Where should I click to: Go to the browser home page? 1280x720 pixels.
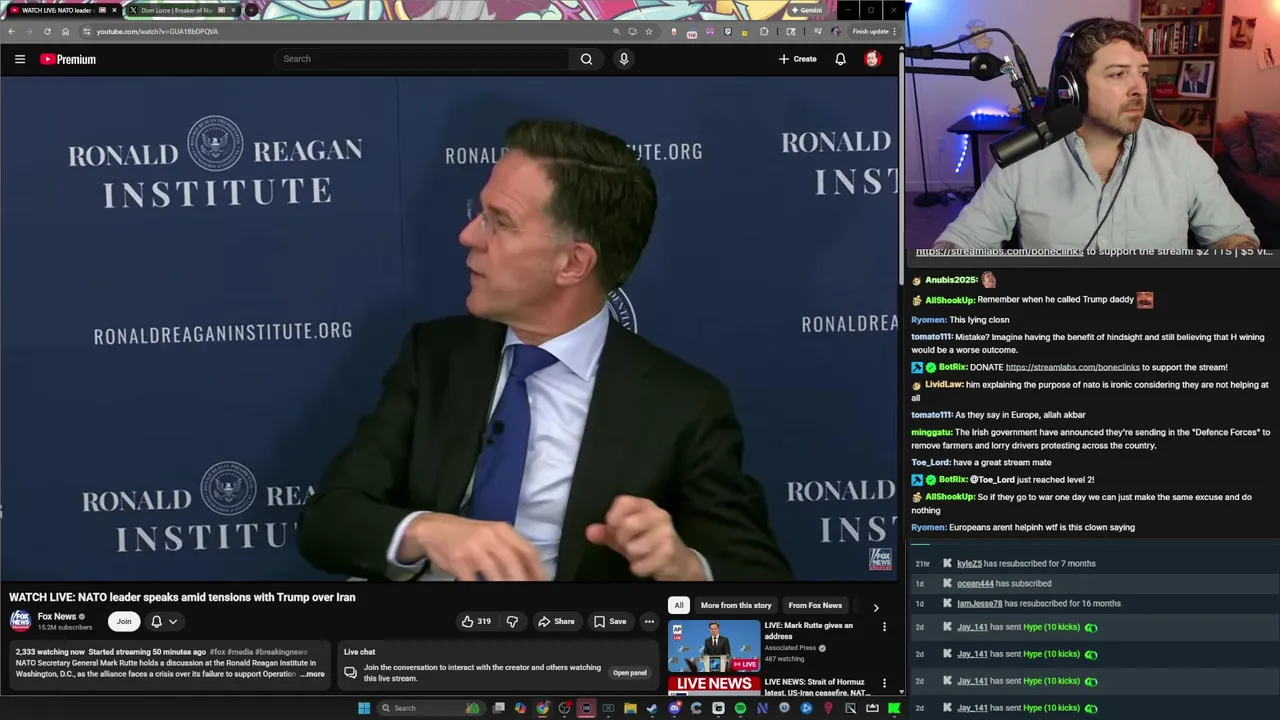pyautogui.click(x=65, y=31)
